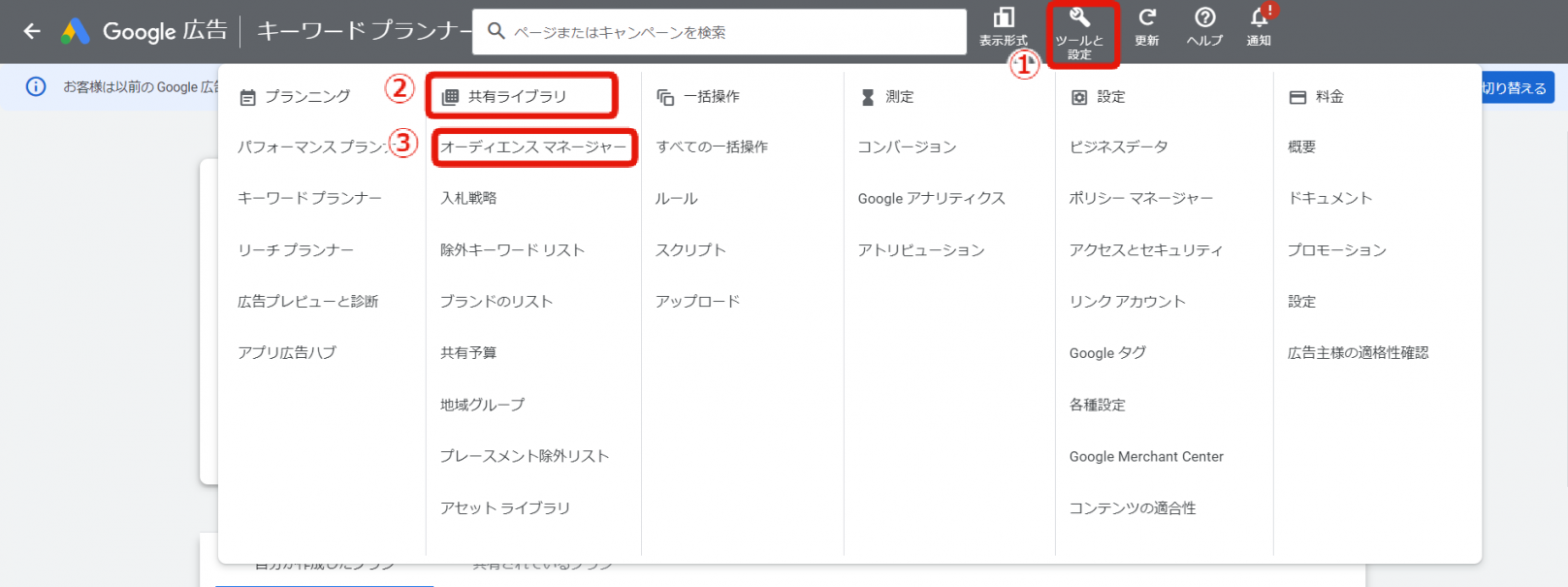Click the 切り替える button

1515,88
